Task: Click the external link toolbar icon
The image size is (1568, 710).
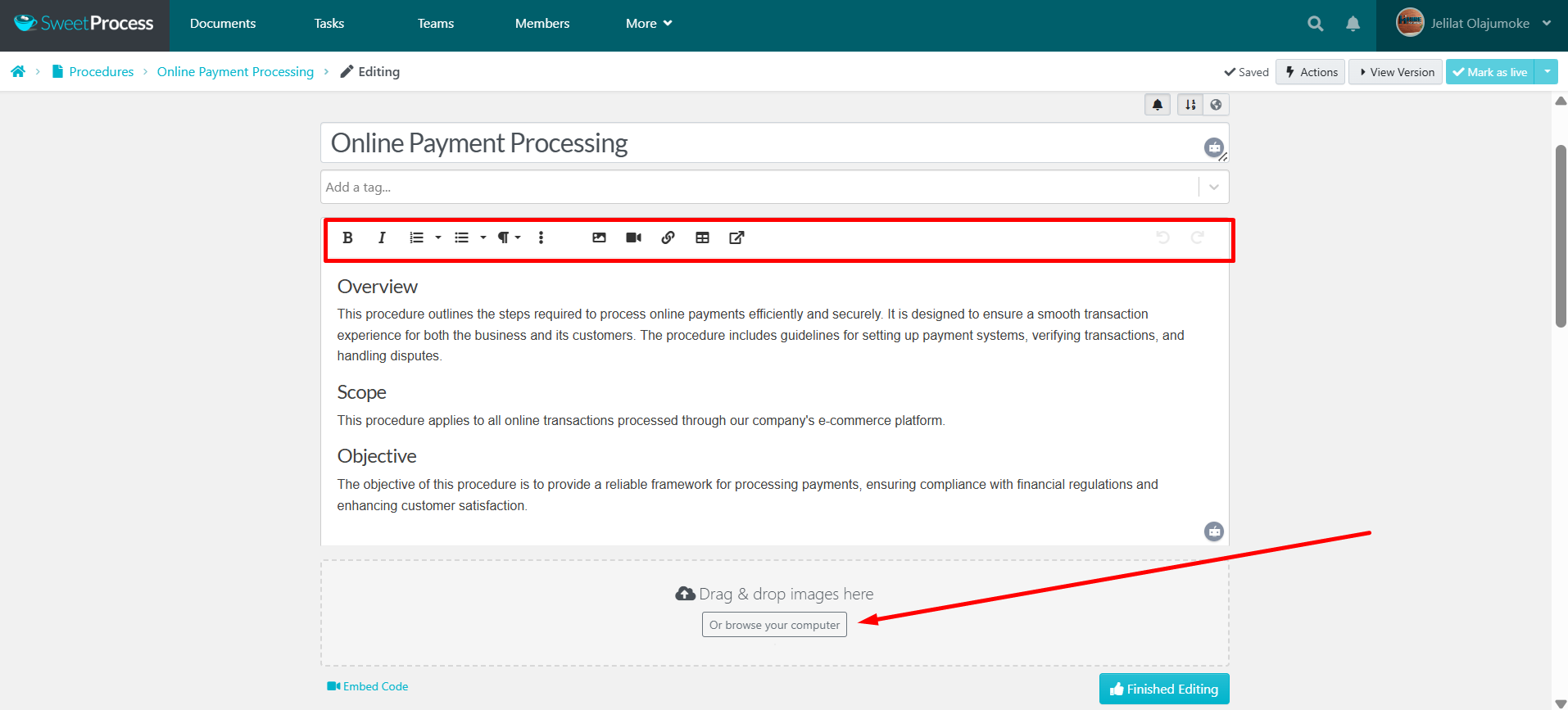Action: coord(736,237)
